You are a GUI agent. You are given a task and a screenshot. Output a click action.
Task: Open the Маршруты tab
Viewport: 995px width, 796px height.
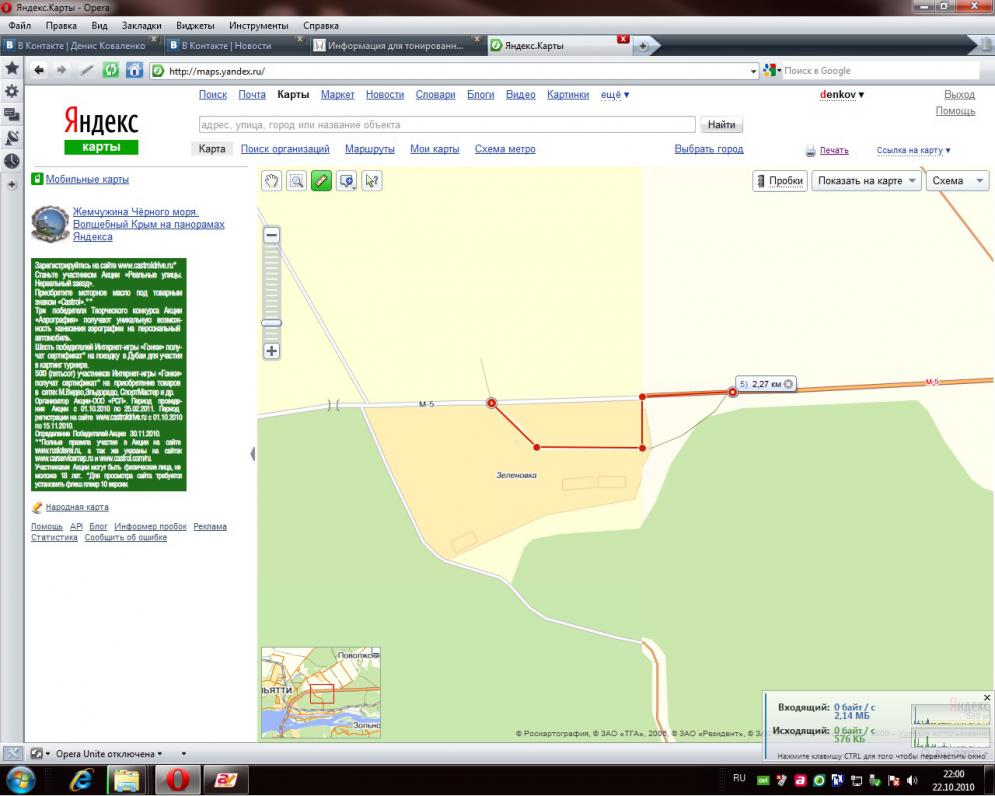coord(369,149)
